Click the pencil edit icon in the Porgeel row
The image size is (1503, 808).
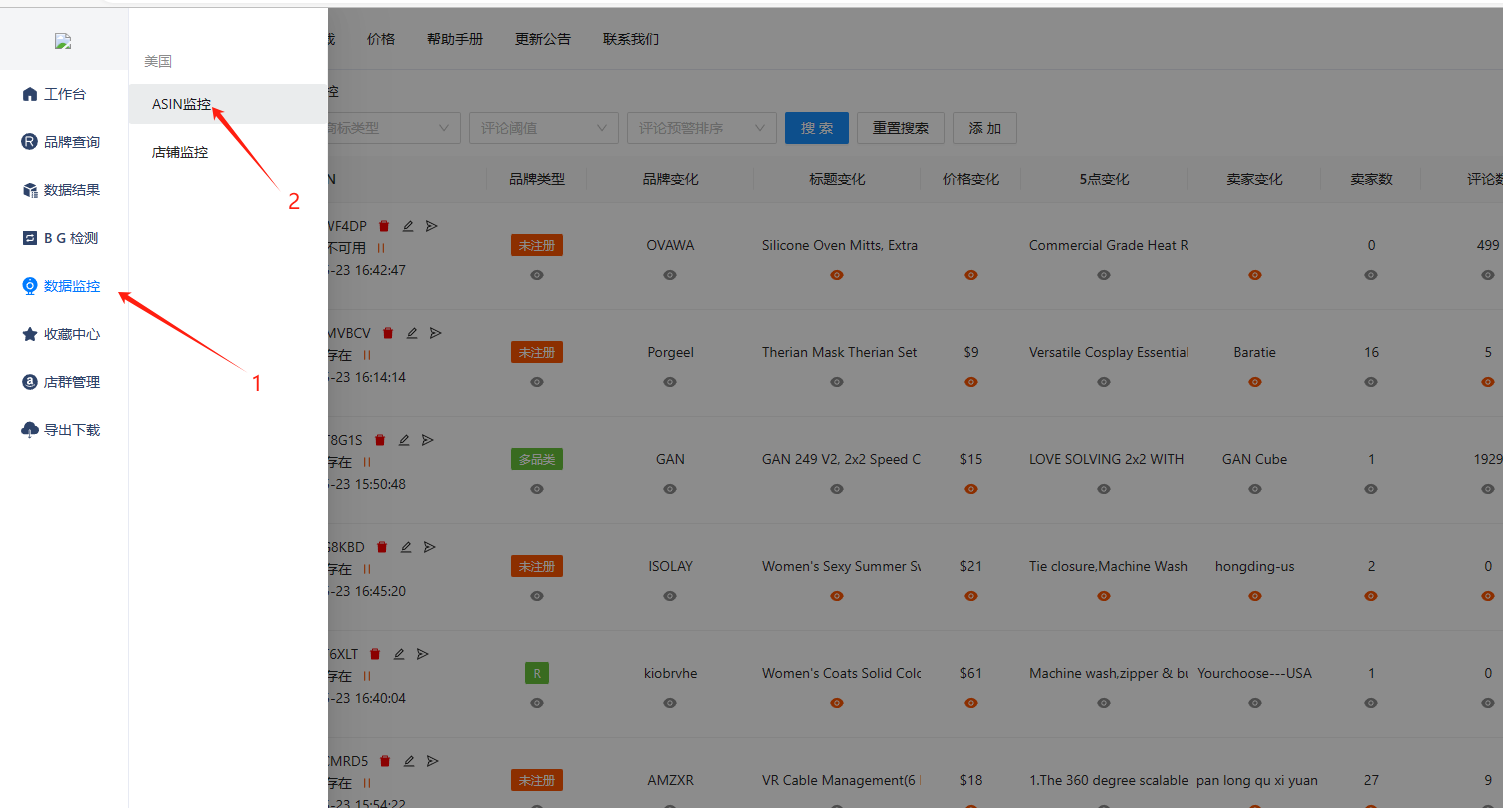tap(411, 333)
